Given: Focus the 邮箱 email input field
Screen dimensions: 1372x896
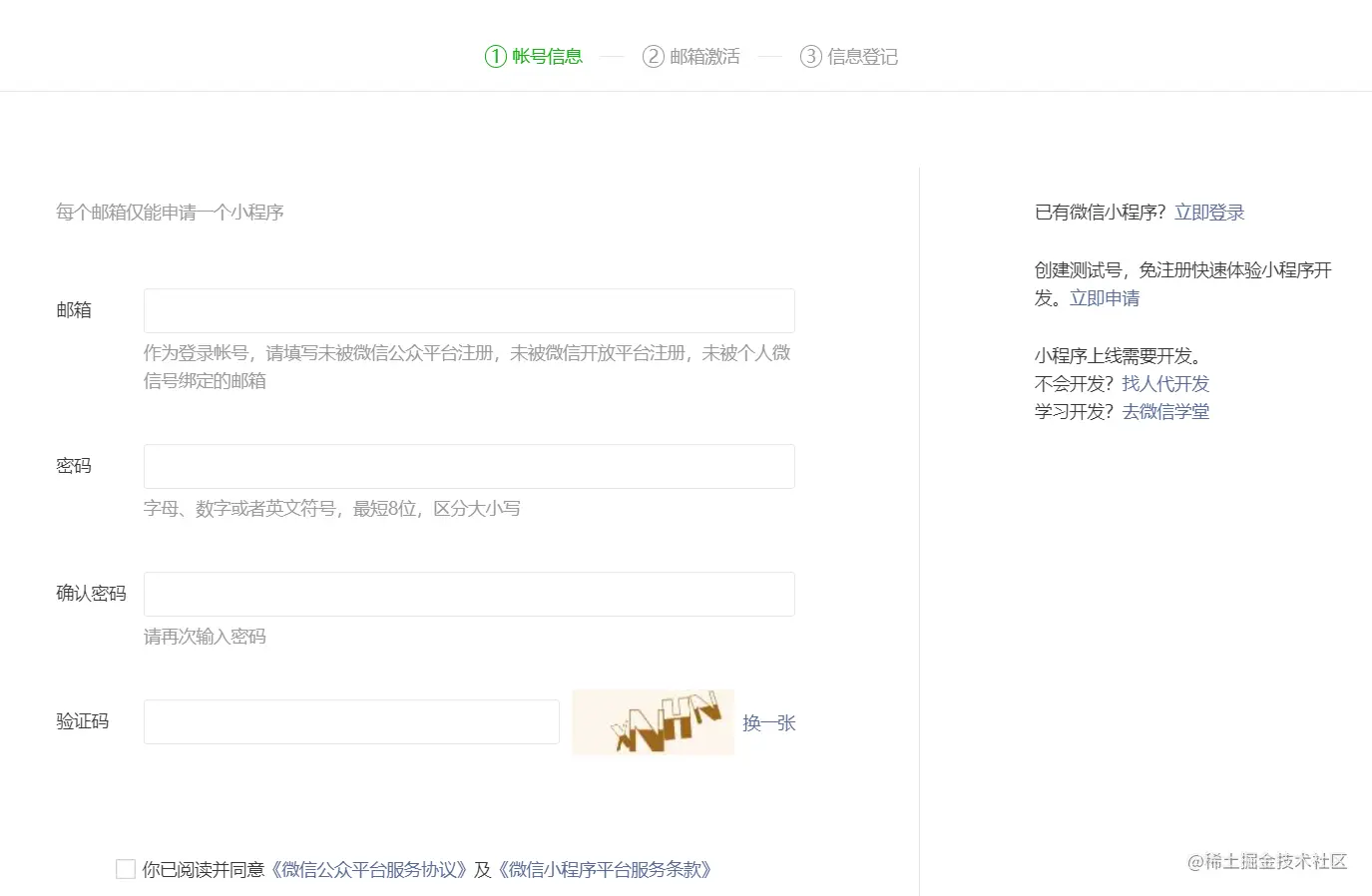Looking at the screenshot, I should pyautogui.click(x=469, y=310).
